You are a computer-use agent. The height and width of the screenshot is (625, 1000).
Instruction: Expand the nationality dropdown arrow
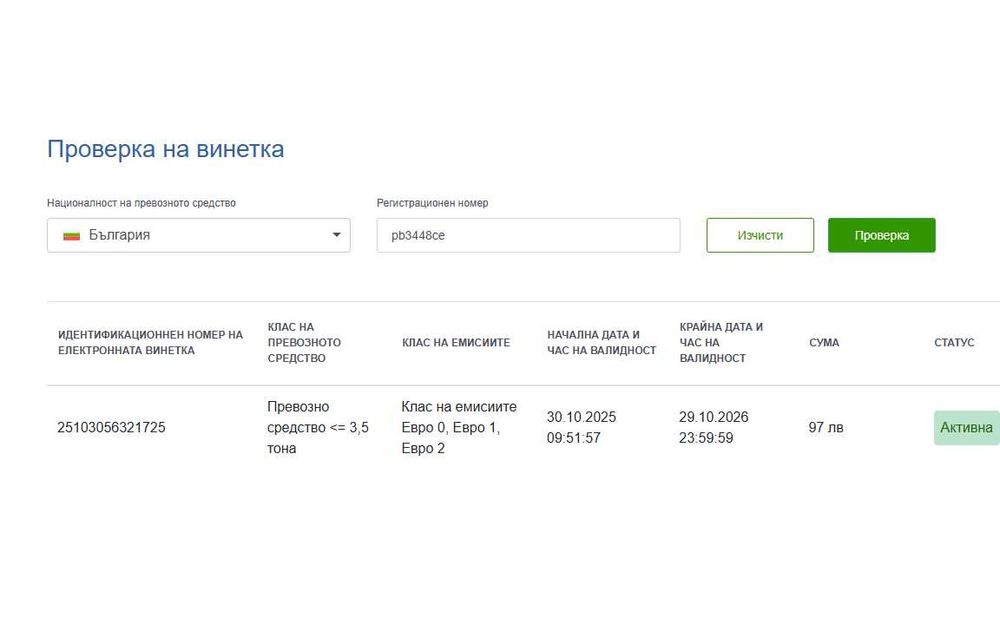point(336,236)
